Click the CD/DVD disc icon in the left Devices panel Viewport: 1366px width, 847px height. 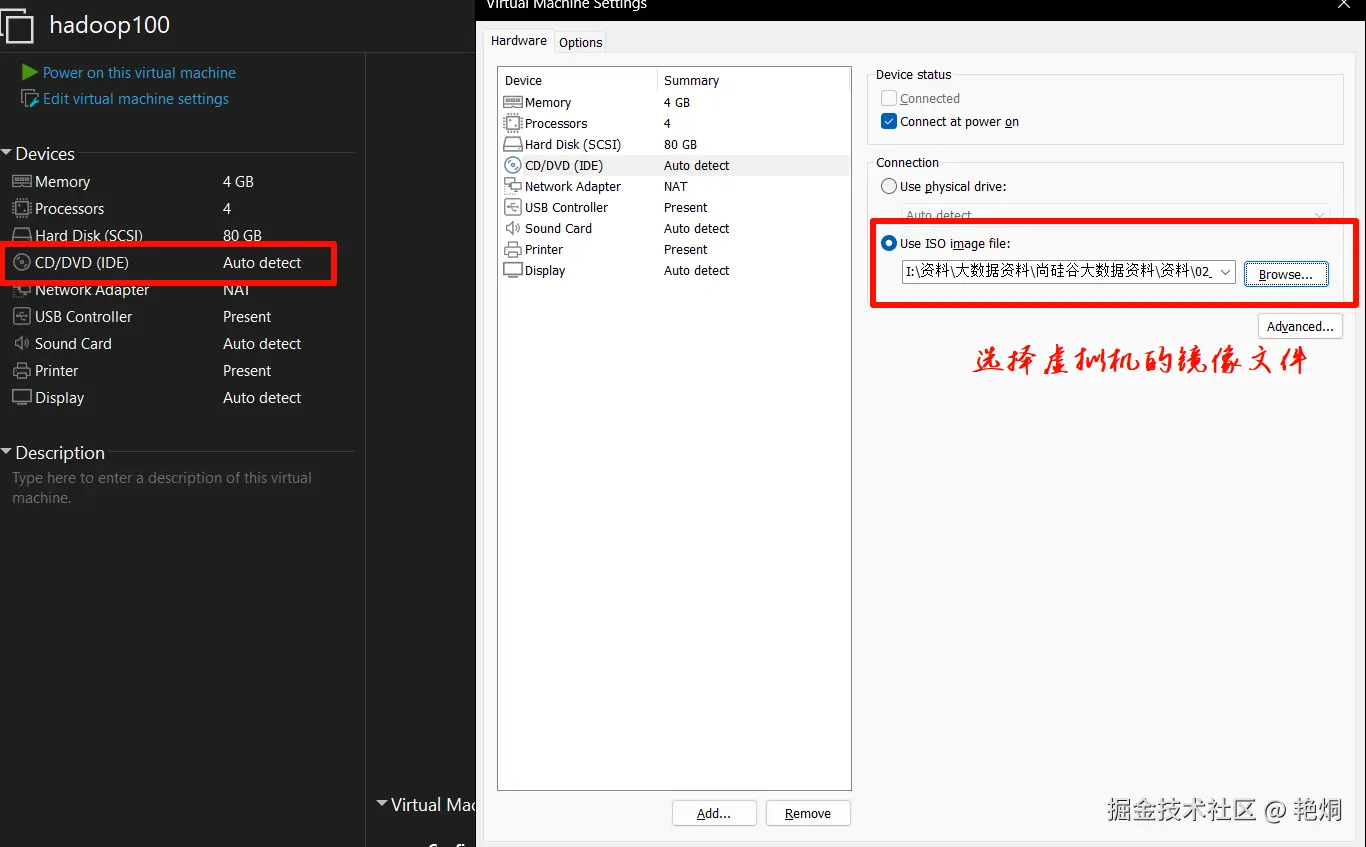point(22,263)
